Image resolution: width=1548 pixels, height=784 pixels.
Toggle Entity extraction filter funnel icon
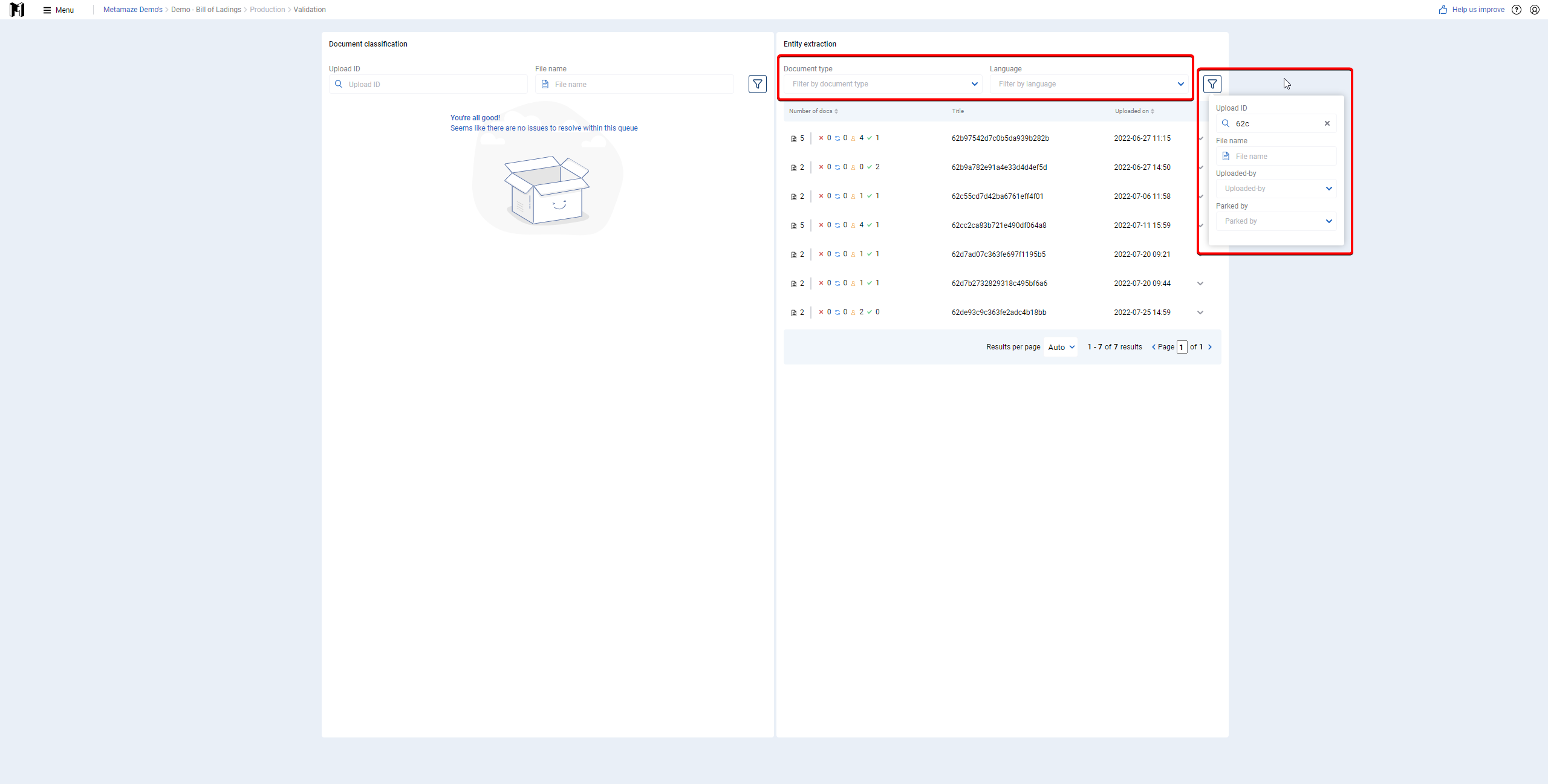point(1212,84)
